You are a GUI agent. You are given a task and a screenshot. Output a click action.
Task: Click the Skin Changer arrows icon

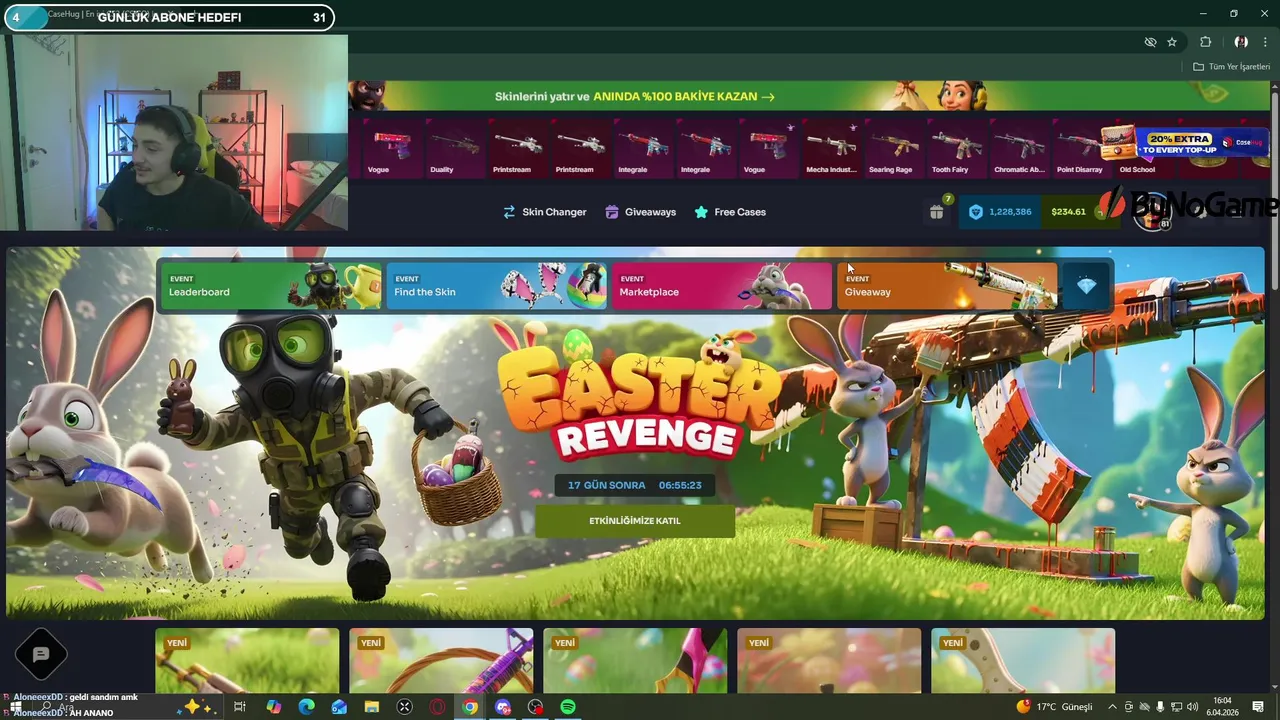click(x=509, y=212)
